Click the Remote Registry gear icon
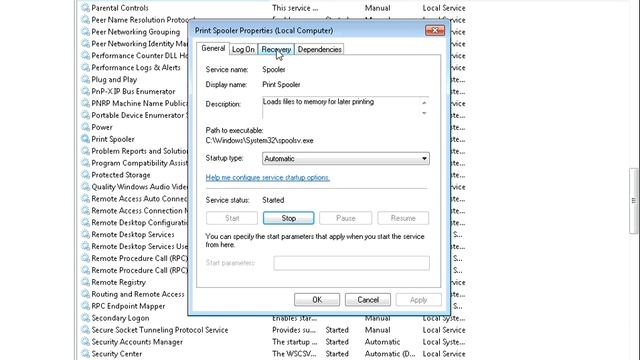Image resolution: width=640 pixels, height=360 pixels. pos(85,282)
